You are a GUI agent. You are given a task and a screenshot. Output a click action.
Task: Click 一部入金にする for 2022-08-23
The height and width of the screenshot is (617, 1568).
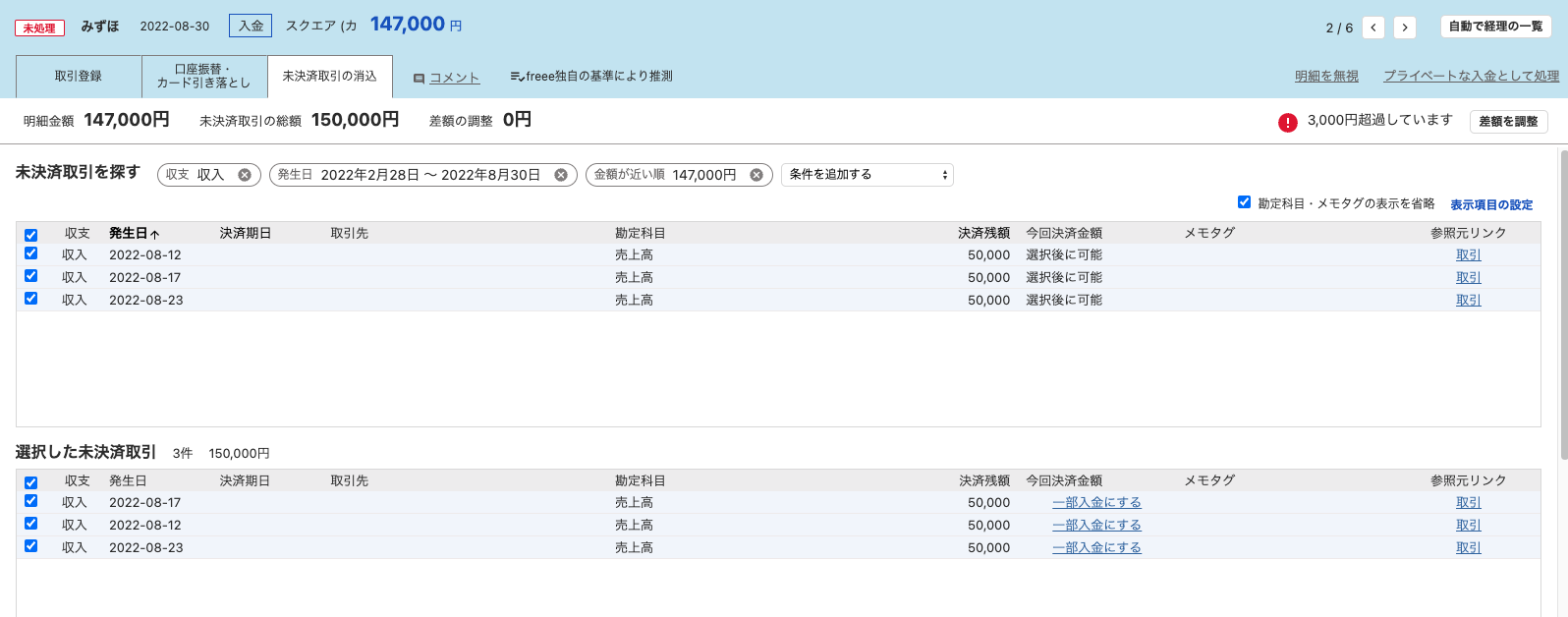point(1096,548)
